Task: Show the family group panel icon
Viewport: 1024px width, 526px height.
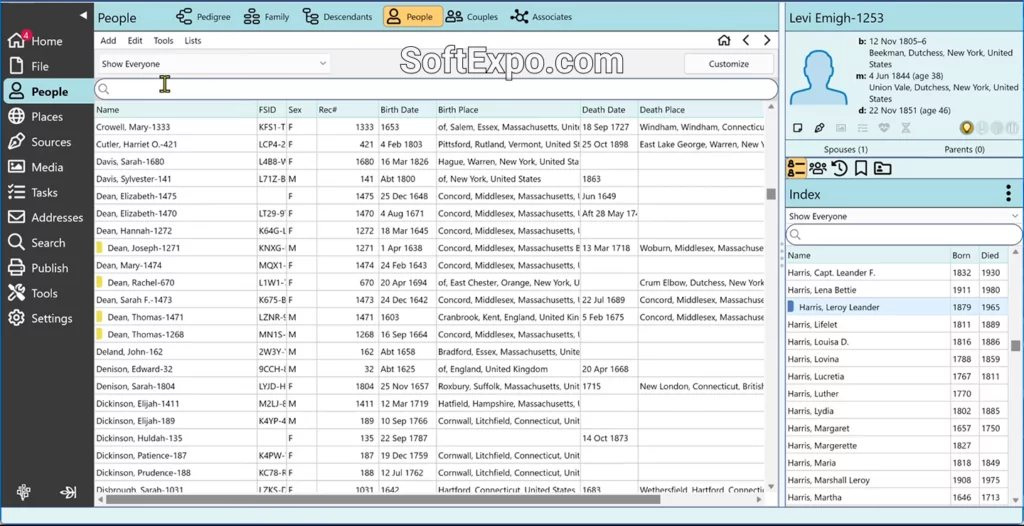Action: pos(818,169)
